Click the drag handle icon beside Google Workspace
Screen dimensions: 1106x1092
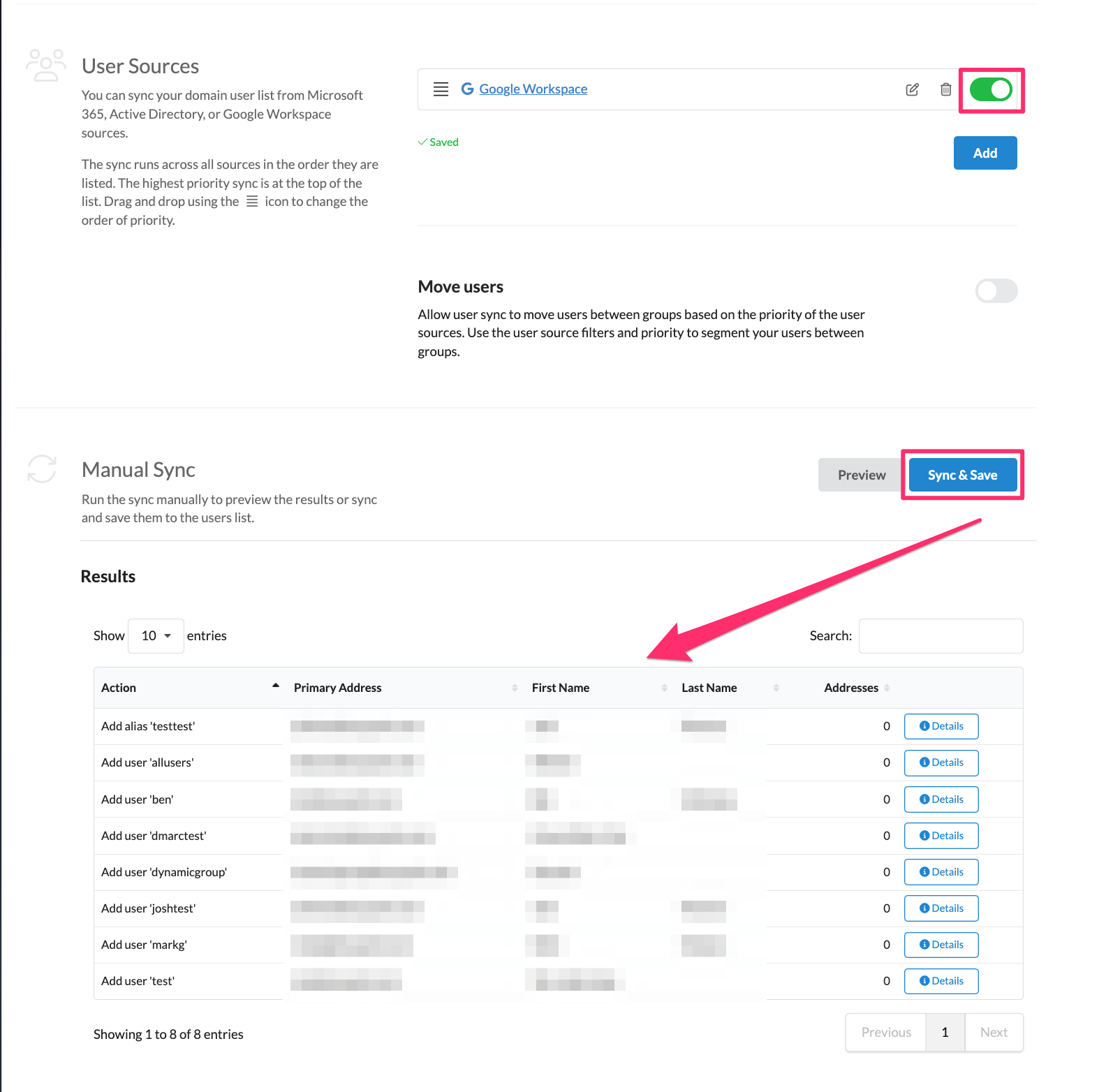441,89
